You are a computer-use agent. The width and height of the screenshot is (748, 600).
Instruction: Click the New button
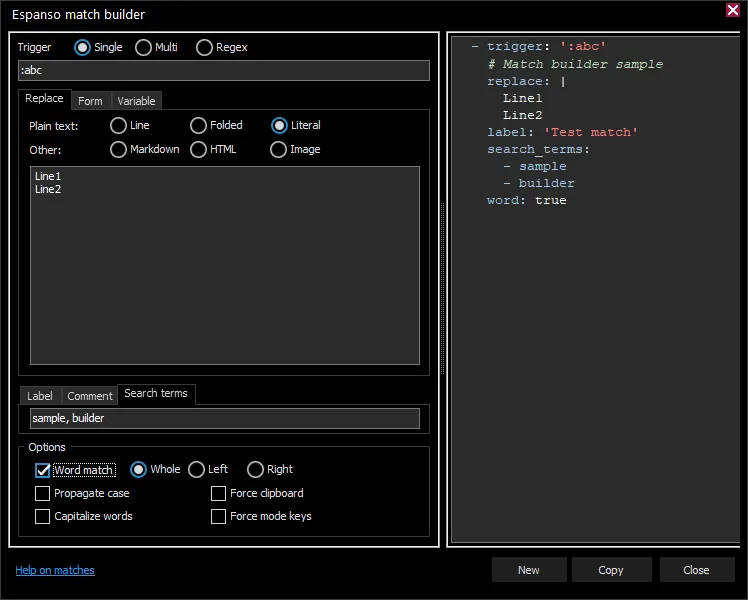(529, 570)
